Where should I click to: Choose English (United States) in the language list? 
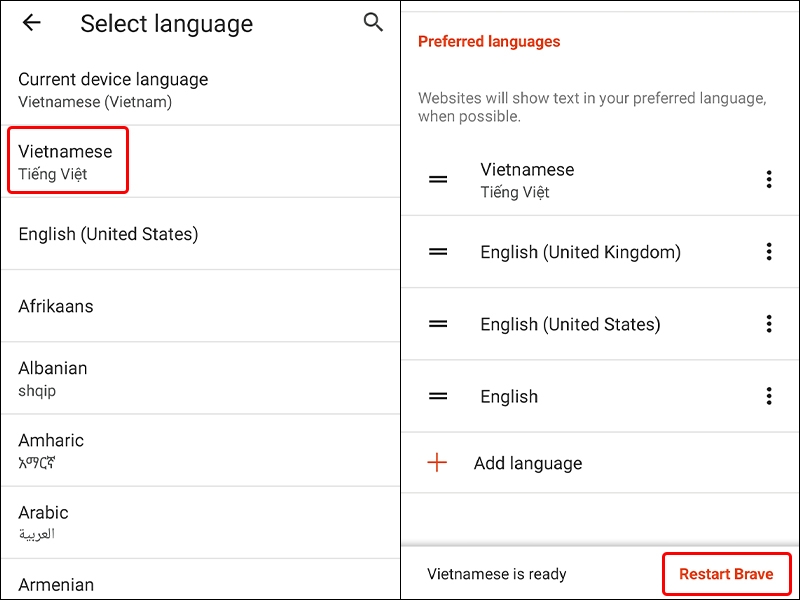[108, 234]
